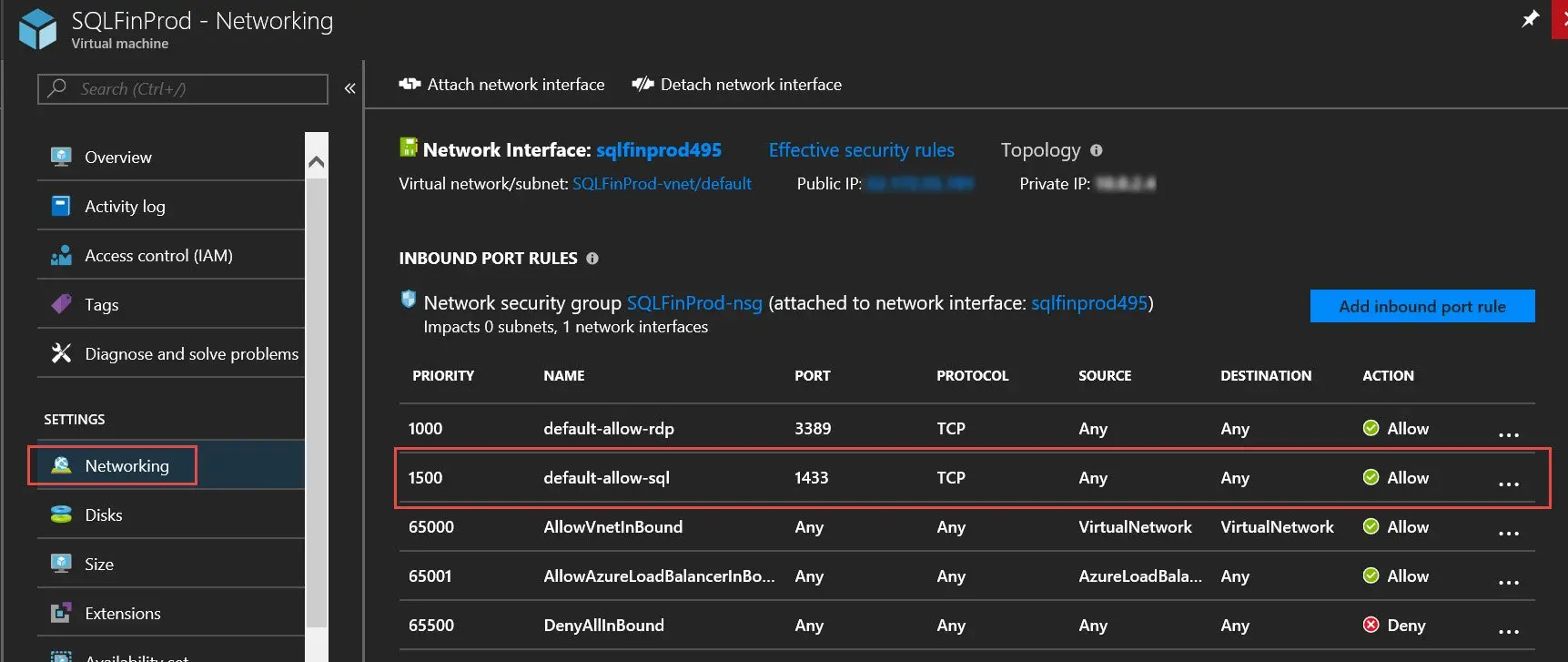
Task: Click the purple Tags icon
Action: tap(61, 304)
